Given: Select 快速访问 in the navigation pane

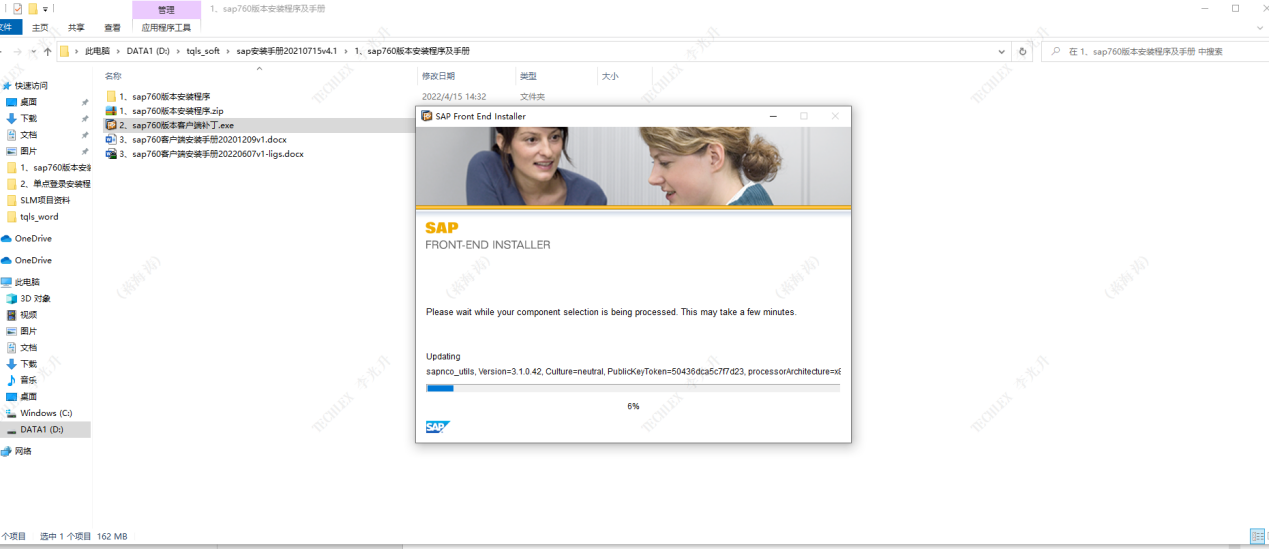Looking at the screenshot, I should tap(31, 86).
